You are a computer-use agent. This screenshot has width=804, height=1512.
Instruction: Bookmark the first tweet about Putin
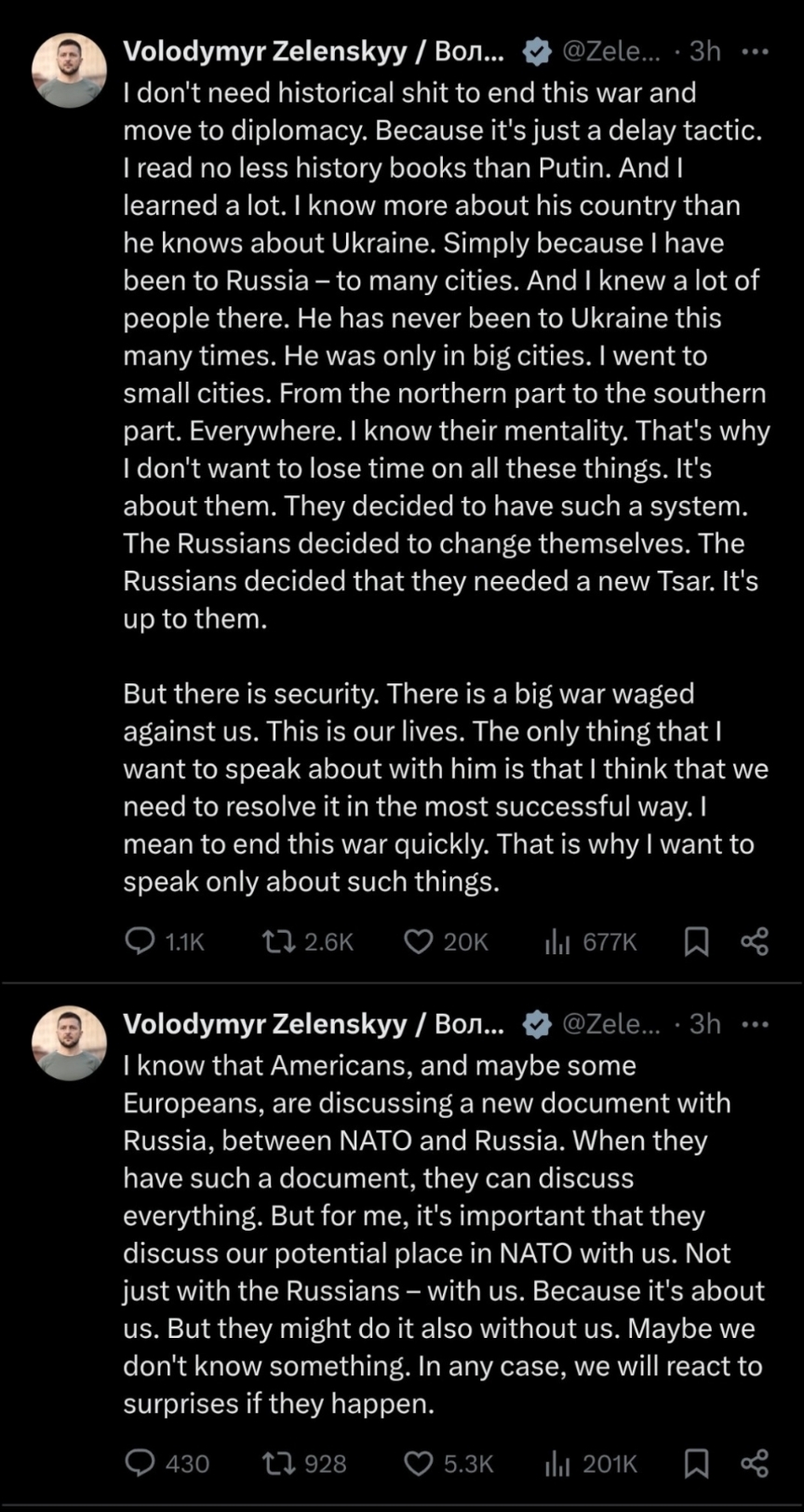click(696, 941)
